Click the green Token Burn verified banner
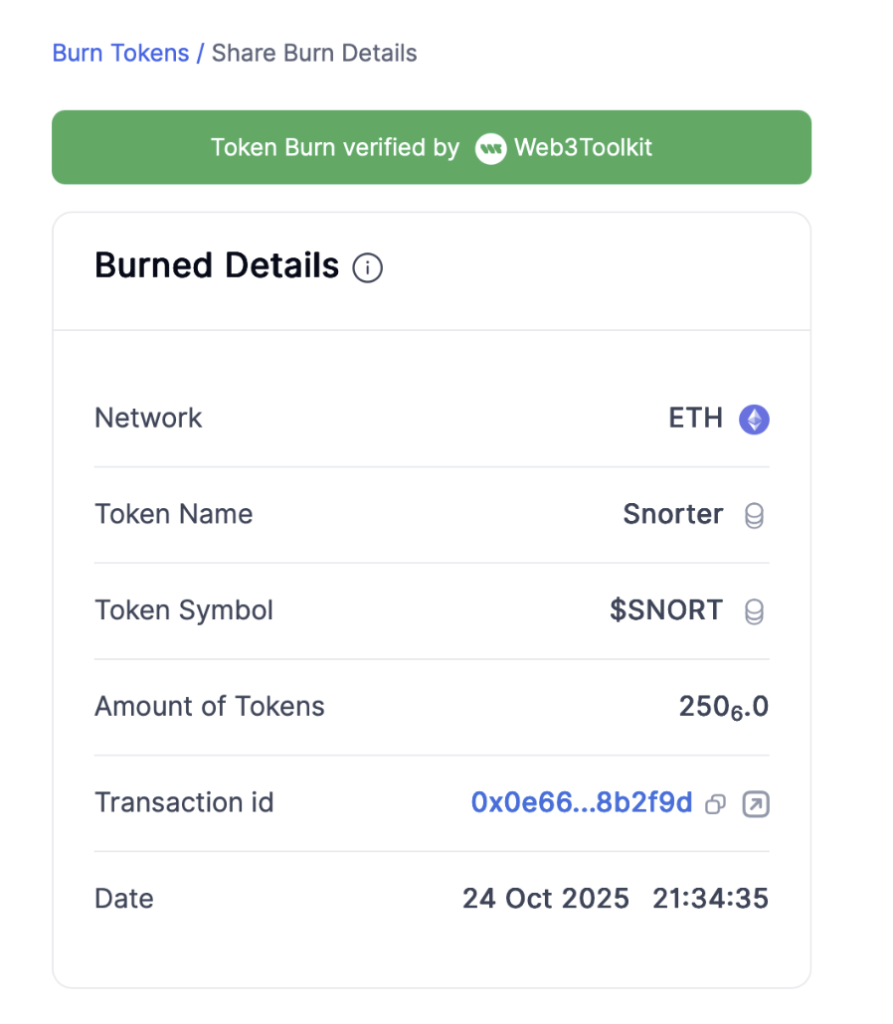893x1024 pixels. (431, 147)
